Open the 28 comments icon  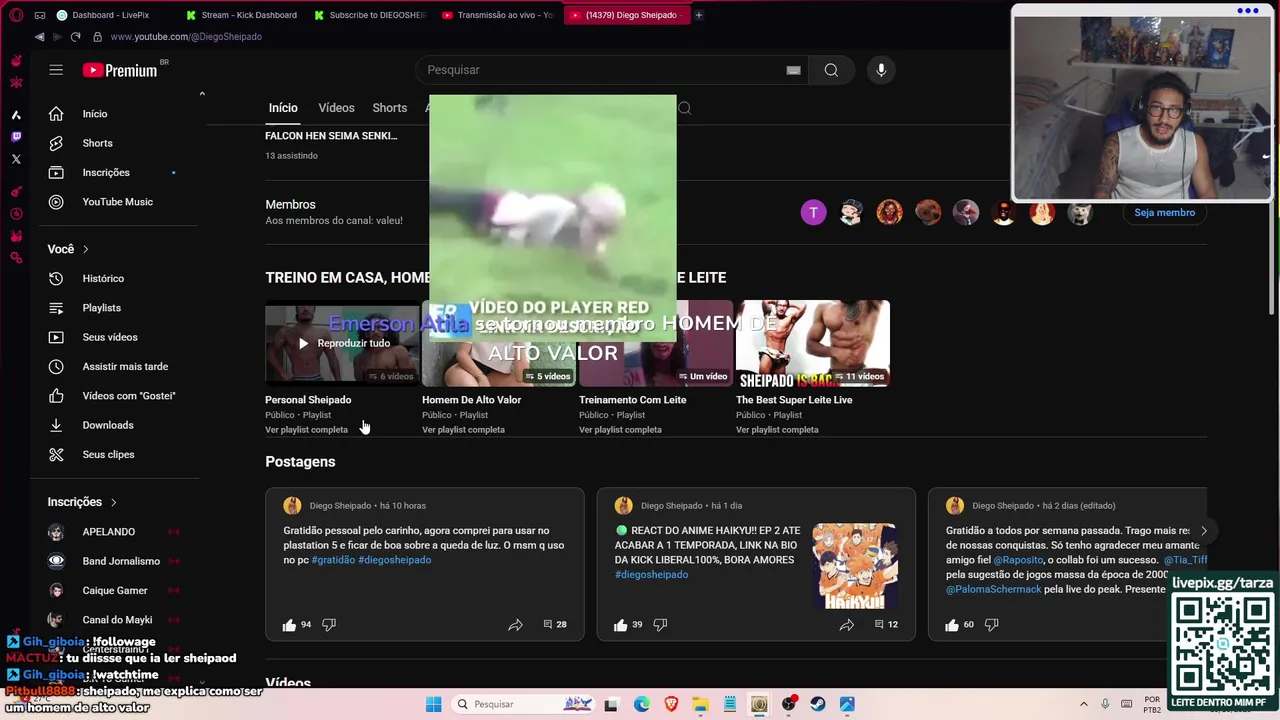[x=548, y=625]
